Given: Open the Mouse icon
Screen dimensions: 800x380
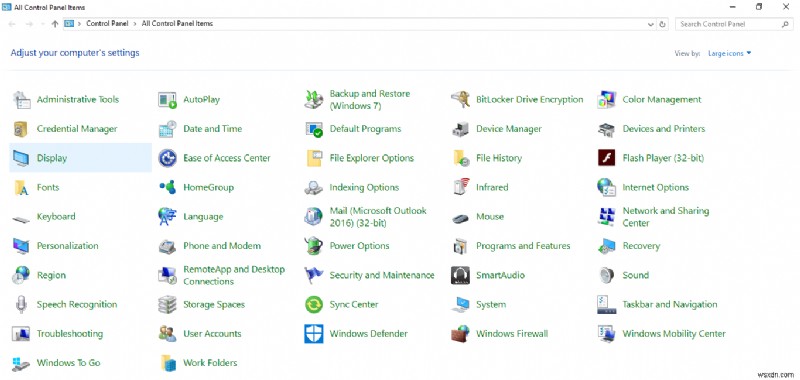Looking at the screenshot, I should coord(460,218).
